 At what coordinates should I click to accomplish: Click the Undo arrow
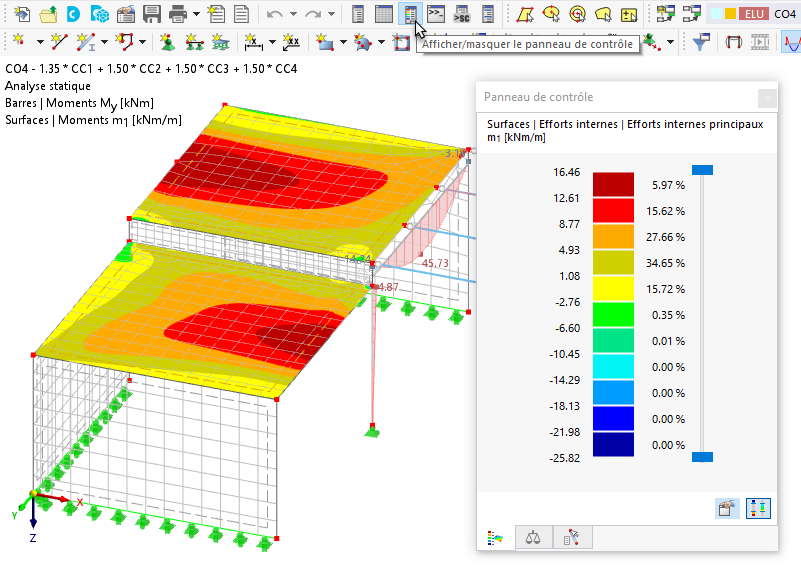pyautogui.click(x=274, y=14)
